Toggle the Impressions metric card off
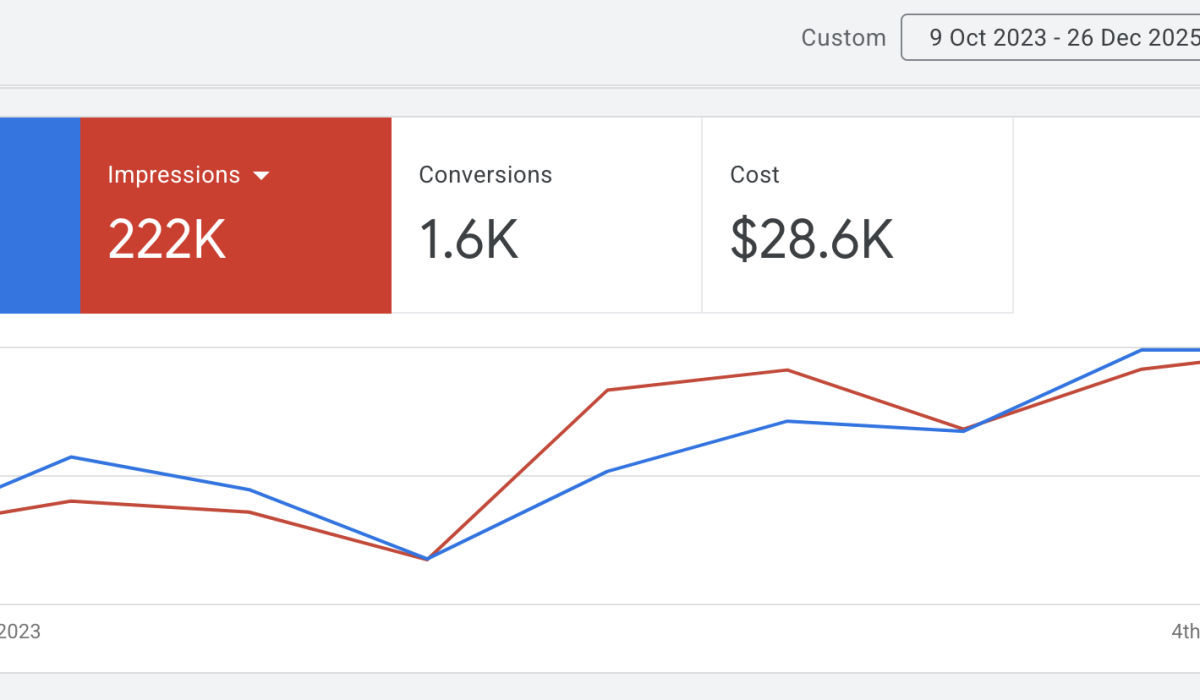Viewport: 1200px width, 700px height. point(235,214)
